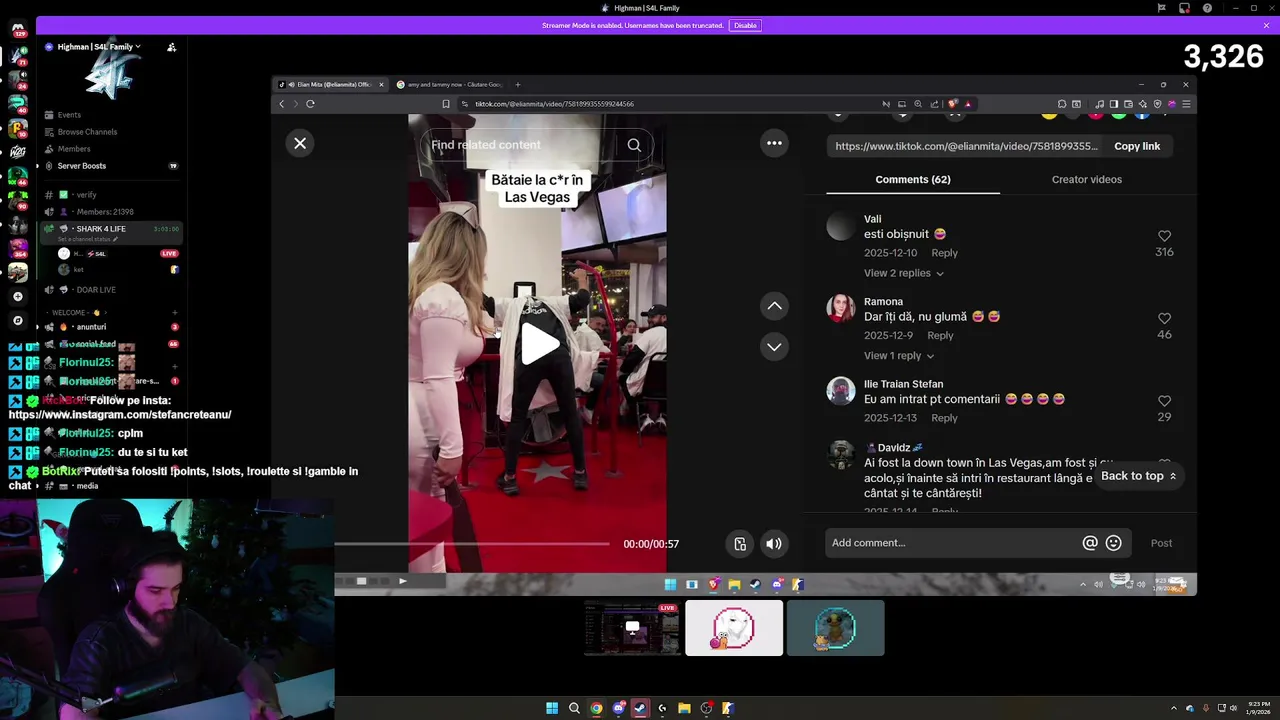
Task: Click the @ mention icon in comment box
Action: click(1090, 543)
